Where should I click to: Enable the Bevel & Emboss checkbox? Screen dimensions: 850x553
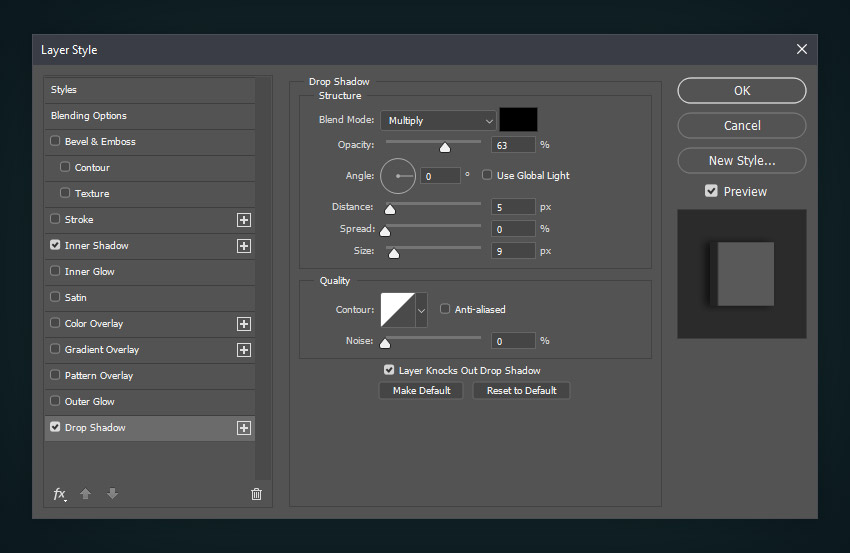[x=55, y=141]
